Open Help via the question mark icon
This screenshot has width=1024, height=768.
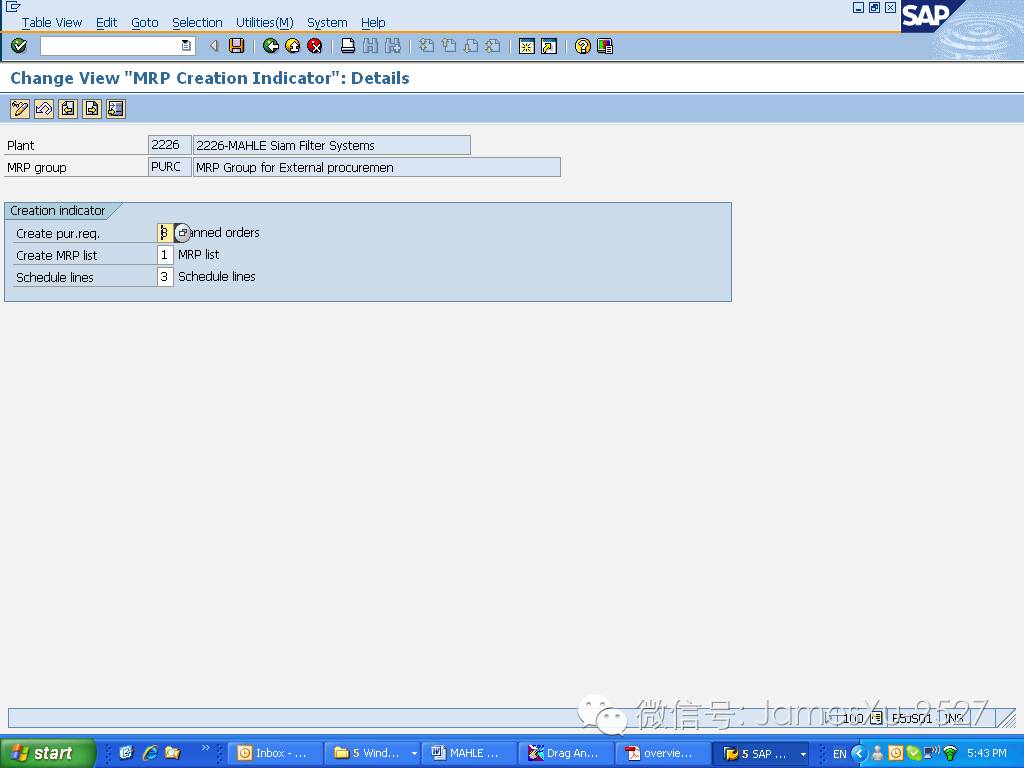click(583, 46)
